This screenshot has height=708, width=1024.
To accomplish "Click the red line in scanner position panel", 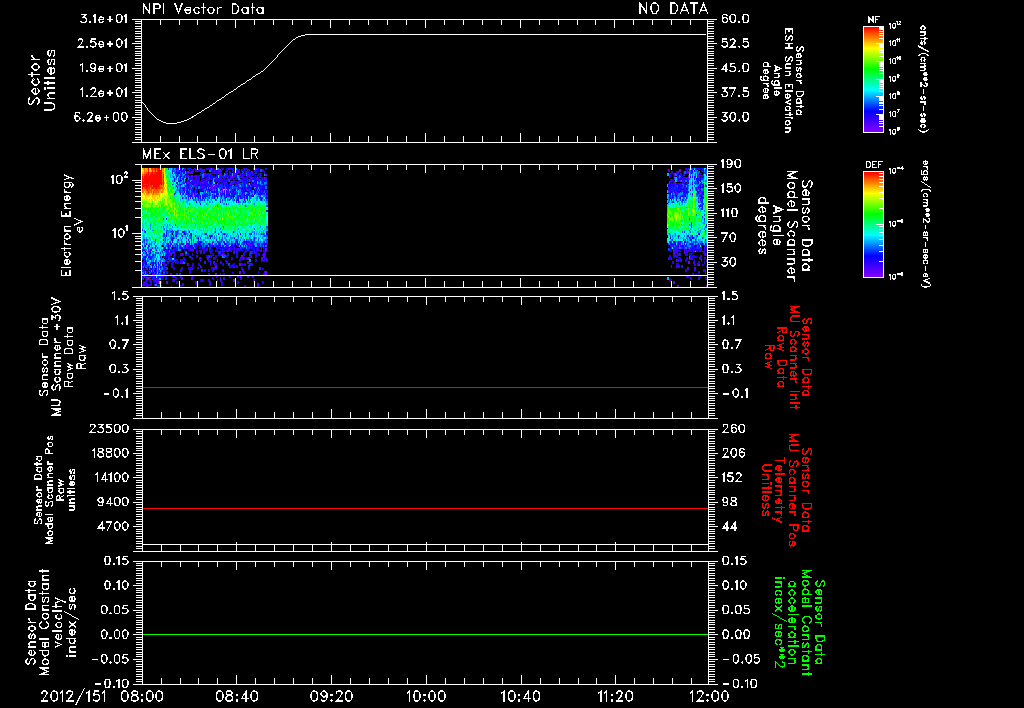I will point(425,508).
